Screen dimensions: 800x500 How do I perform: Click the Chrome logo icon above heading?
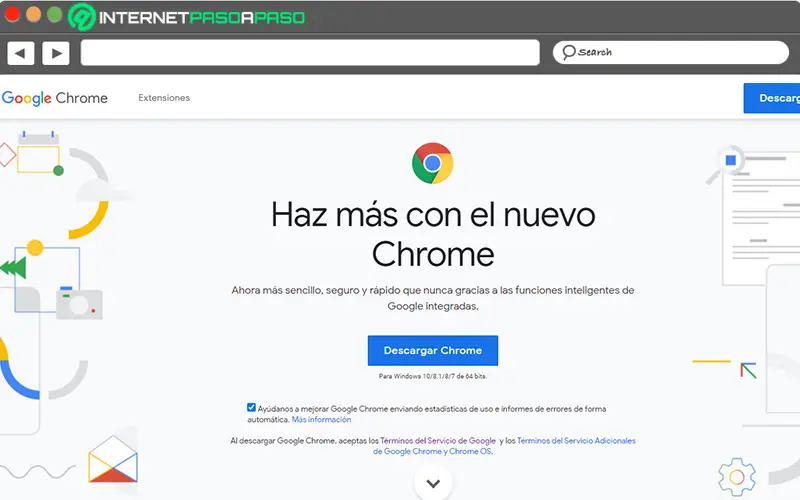click(x=432, y=163)
